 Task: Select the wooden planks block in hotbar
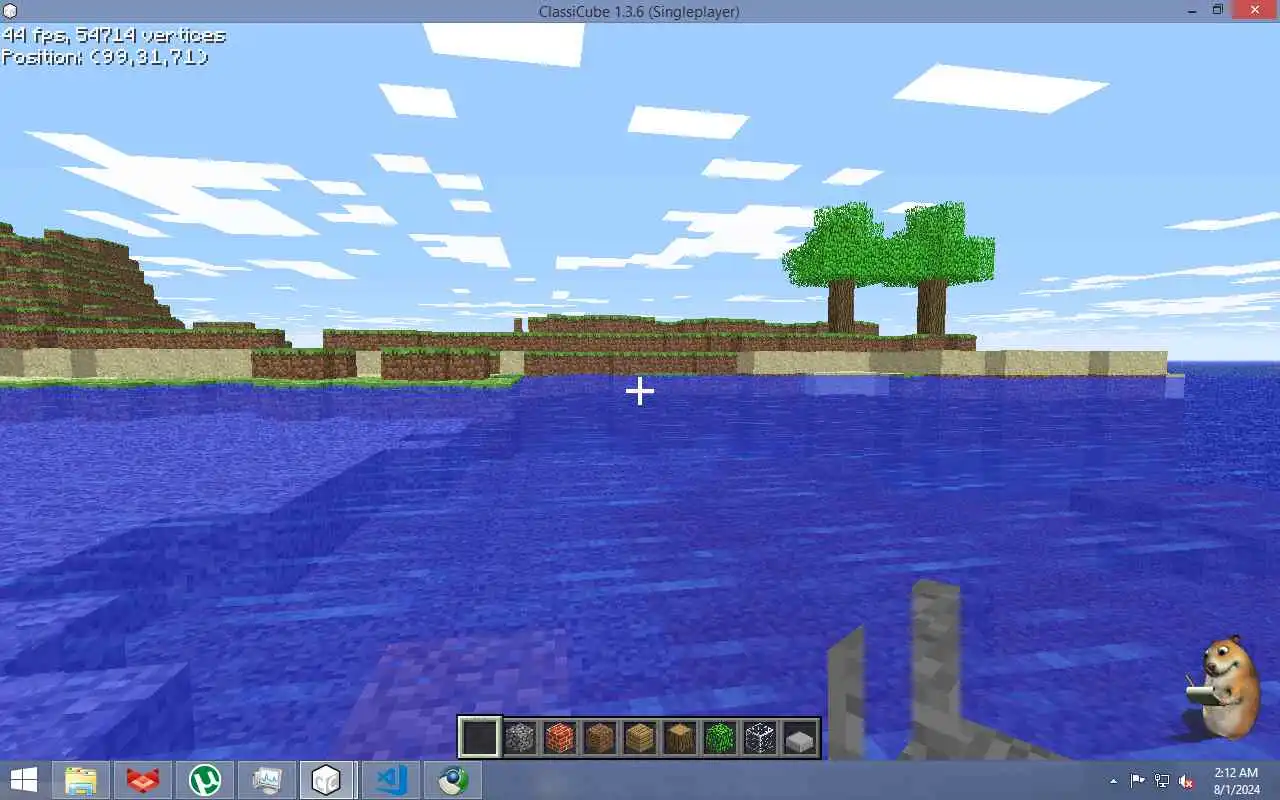tap(640, 739)
